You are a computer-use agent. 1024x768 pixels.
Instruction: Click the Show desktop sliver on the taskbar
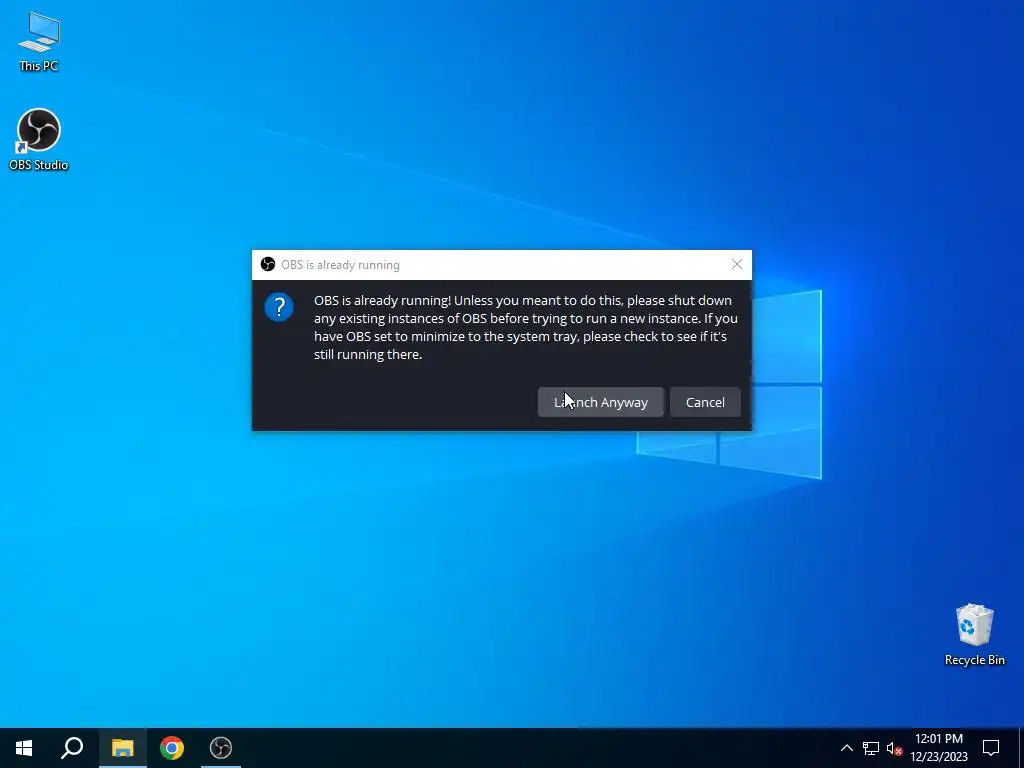[x=1021, y=748]
